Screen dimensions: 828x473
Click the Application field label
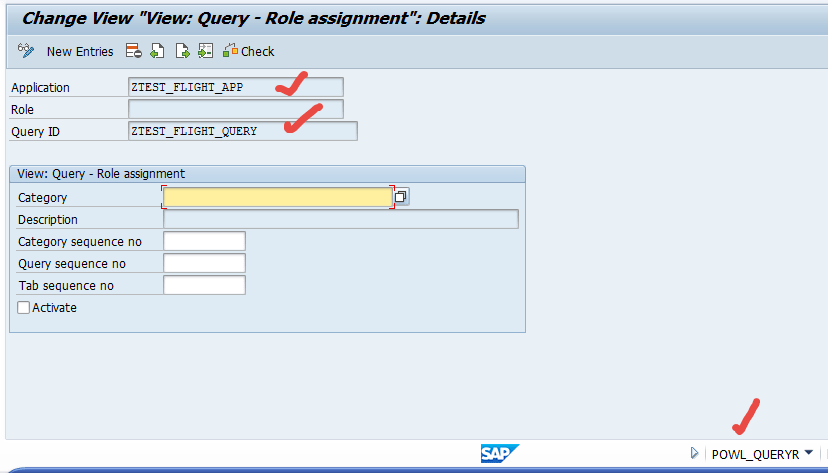(40, 88)
